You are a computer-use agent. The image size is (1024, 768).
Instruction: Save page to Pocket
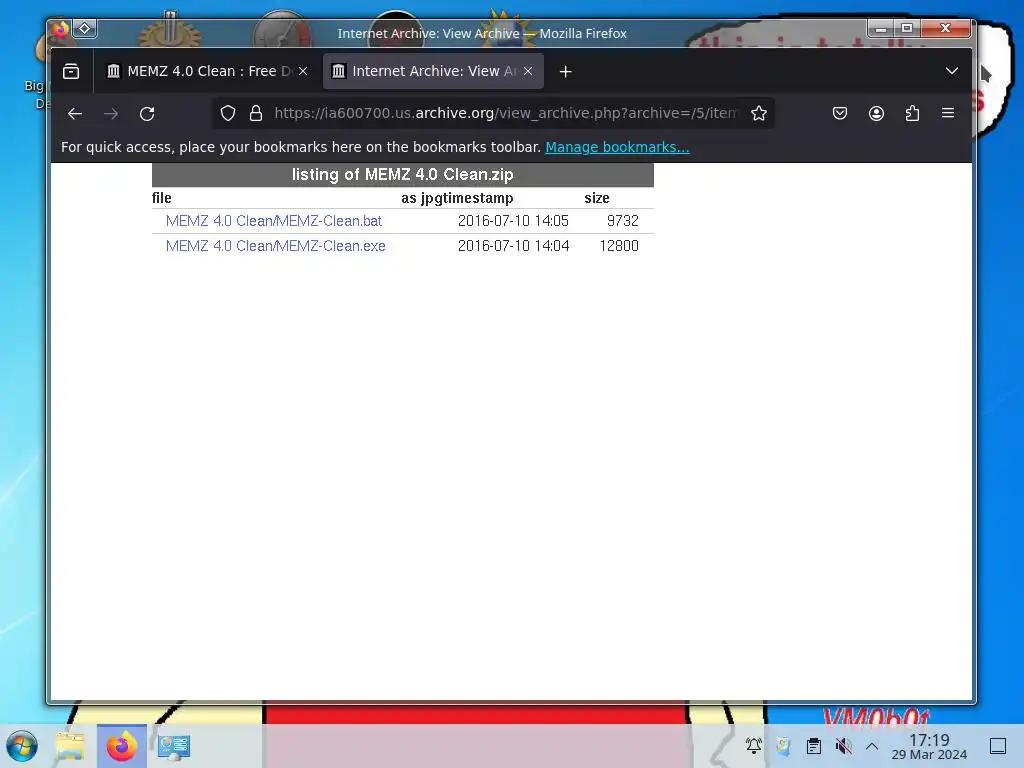pyautogui.click(x=840, y=114)
